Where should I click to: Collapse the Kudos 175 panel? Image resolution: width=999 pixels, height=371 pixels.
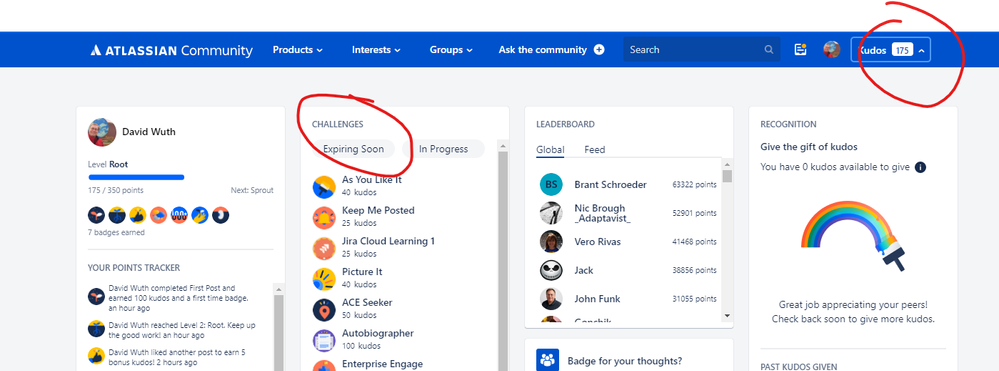pyautogui.click(x=891, y=50)
